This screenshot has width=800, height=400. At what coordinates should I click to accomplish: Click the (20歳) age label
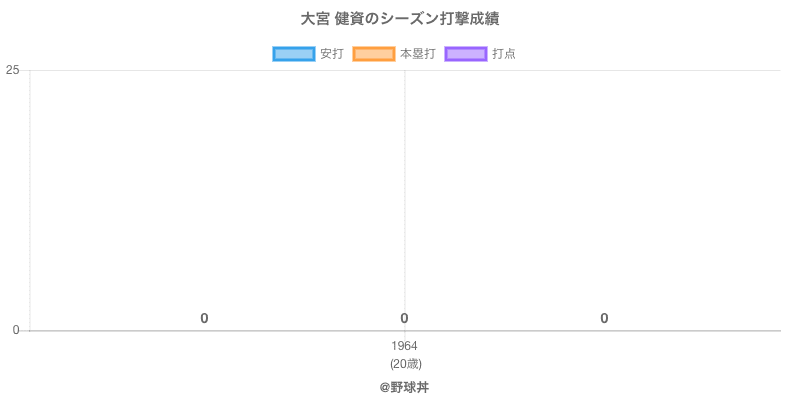[x=405, y=363]
